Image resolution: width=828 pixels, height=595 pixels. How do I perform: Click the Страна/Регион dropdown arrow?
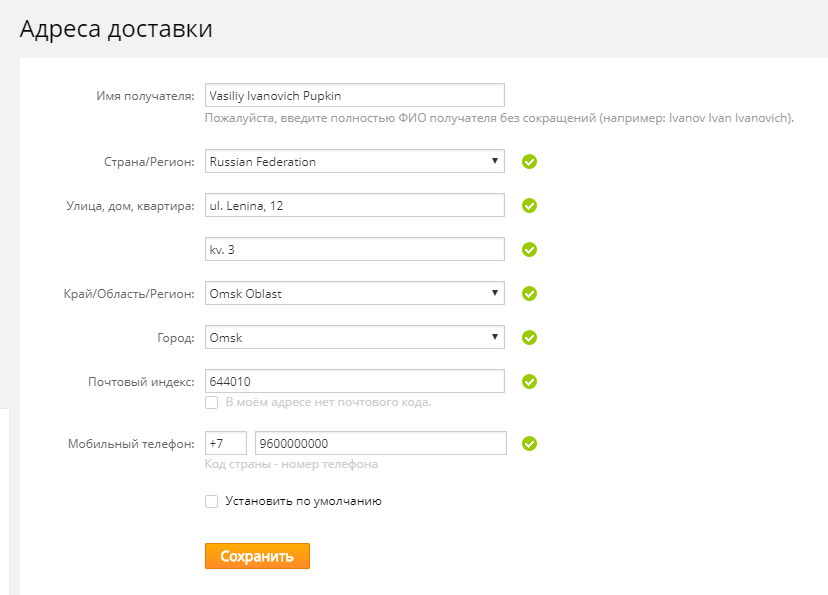[x=494, y=161]
